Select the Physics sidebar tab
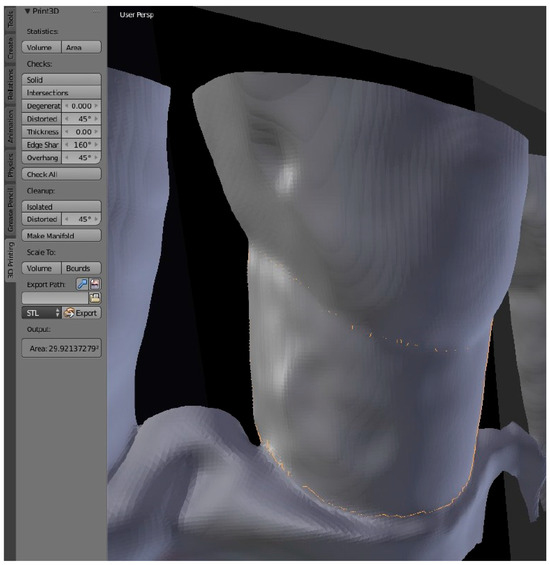Viewport: 550px width, 565px height. click(10, 165)
